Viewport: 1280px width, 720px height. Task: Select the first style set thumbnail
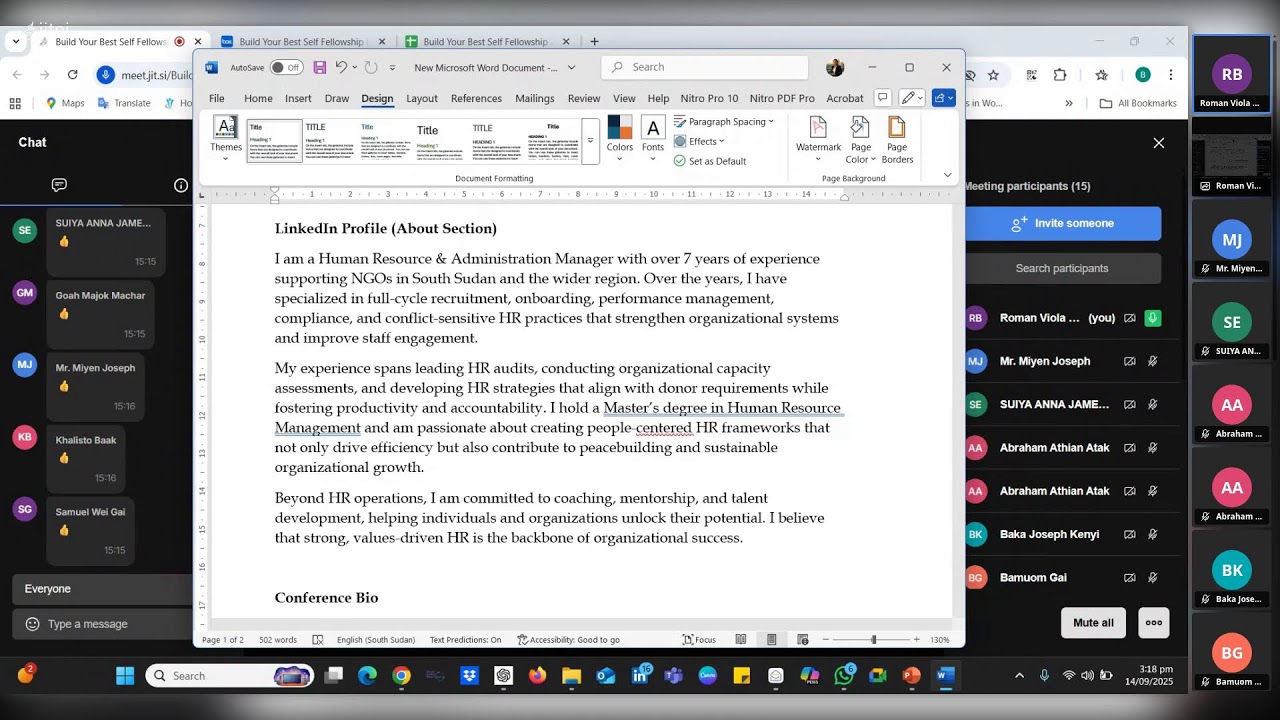(x=274, y=141)
